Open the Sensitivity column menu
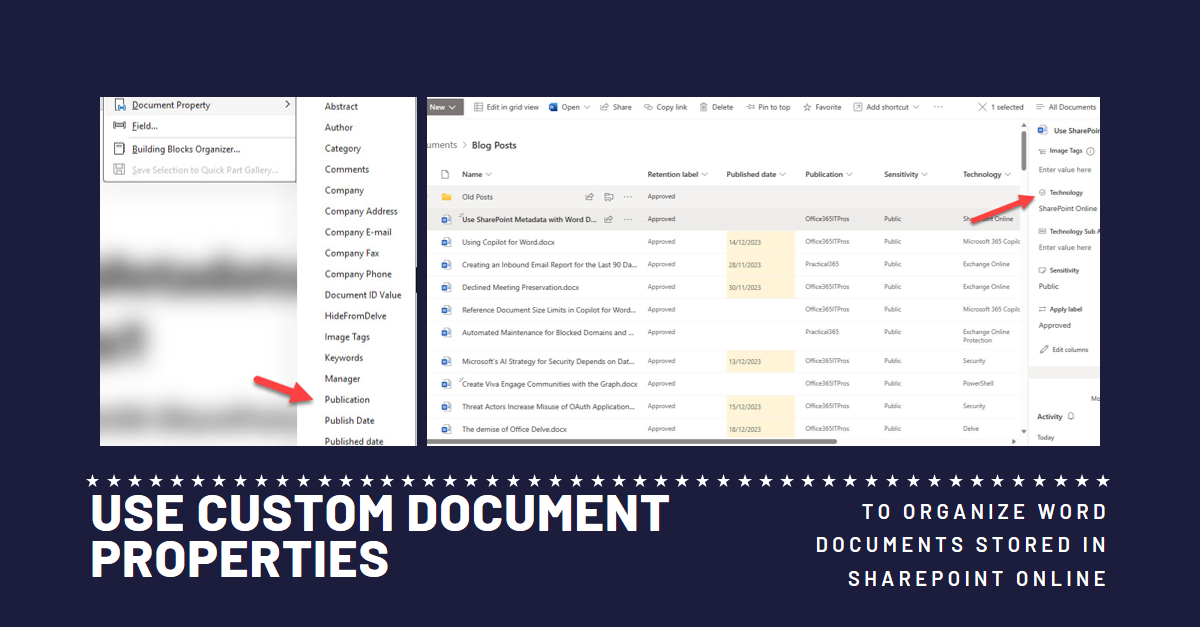The height and width of the screenshot is (627, 1200). coord(906,175)
